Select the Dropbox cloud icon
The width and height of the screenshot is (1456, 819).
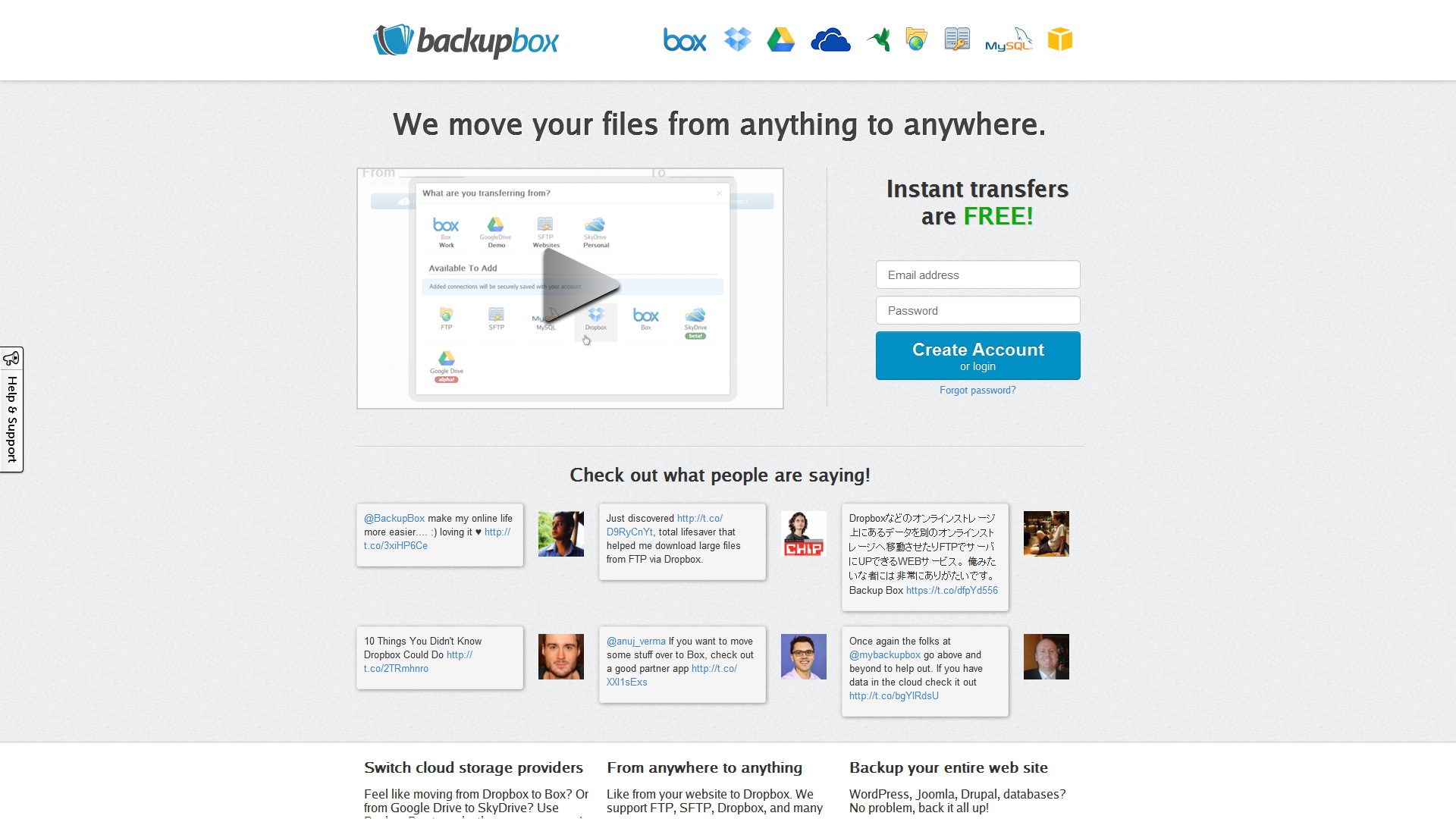click(735, 40)
